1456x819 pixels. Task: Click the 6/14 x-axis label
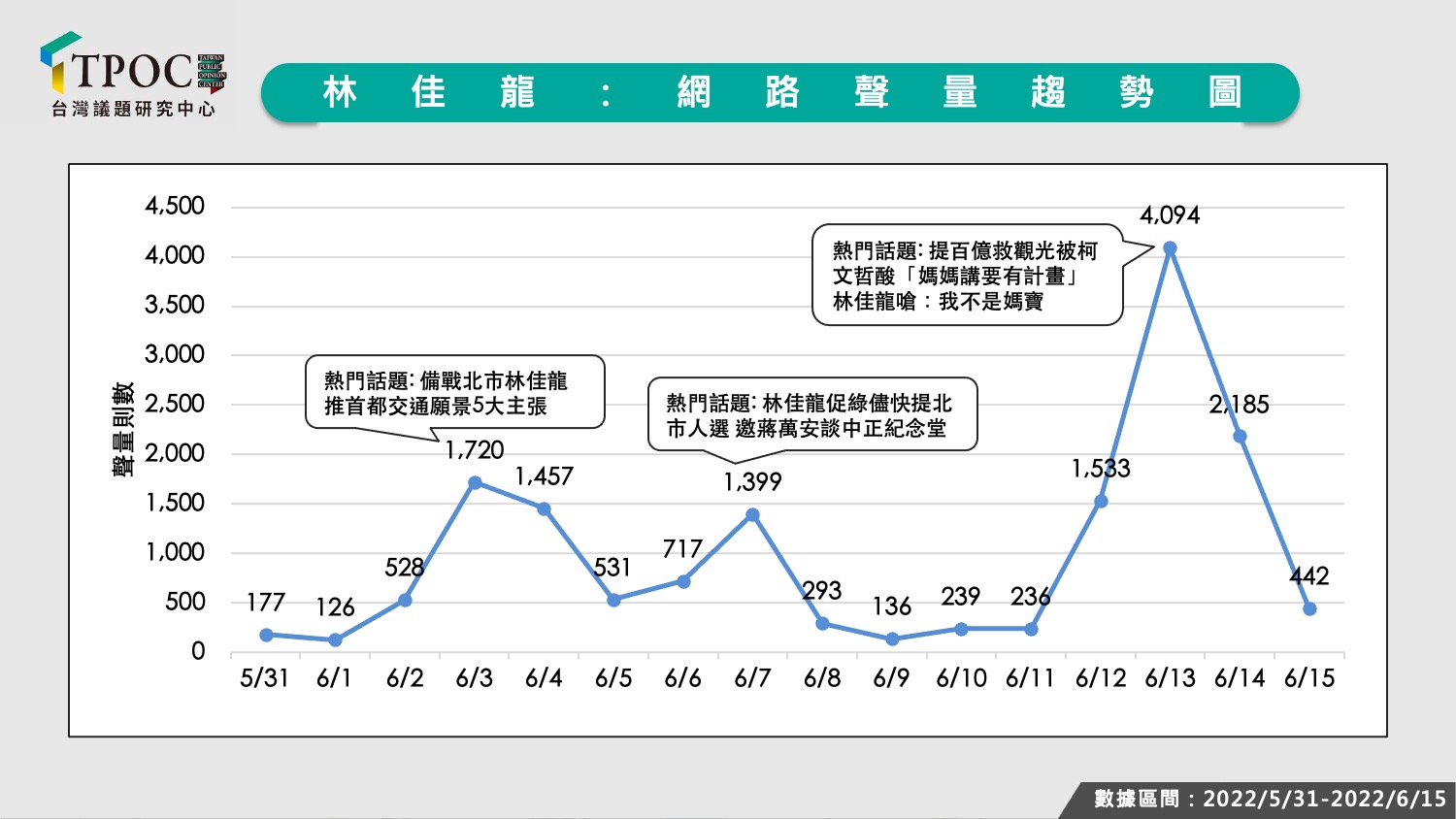click(1240, 678)
